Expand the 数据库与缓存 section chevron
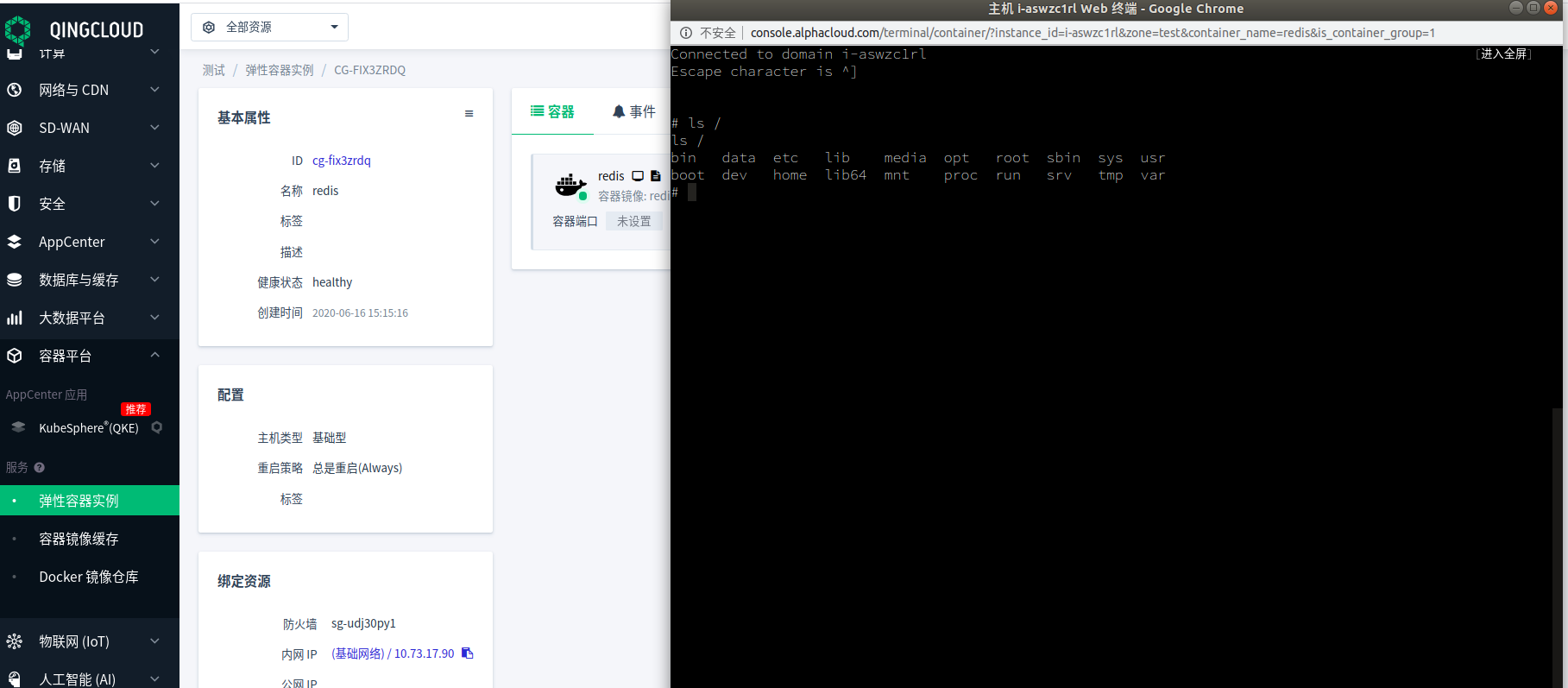 [x=154, y=280]
